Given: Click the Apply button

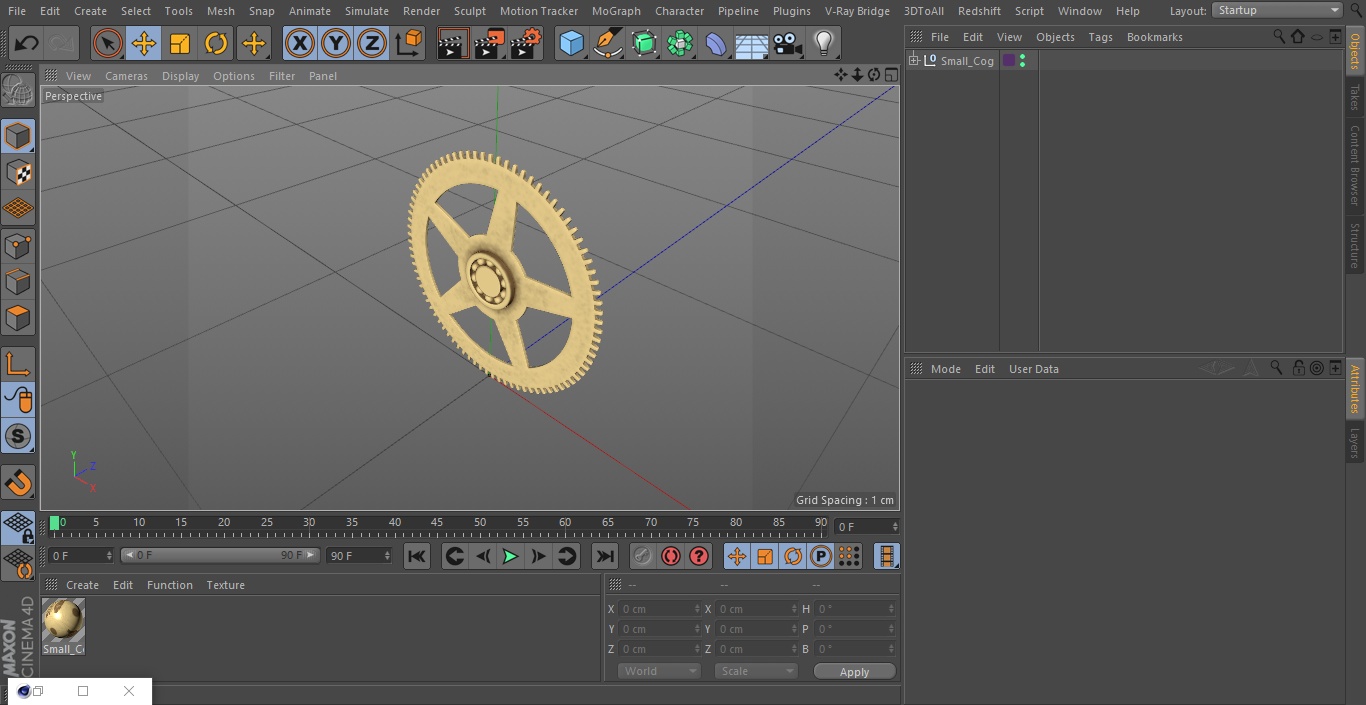Looking at the screenshot, I should (x=854, y=672).
